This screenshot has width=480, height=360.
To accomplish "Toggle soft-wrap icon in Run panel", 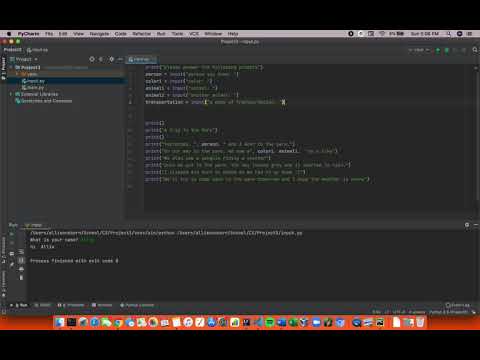I will click(x=21, y=251).
